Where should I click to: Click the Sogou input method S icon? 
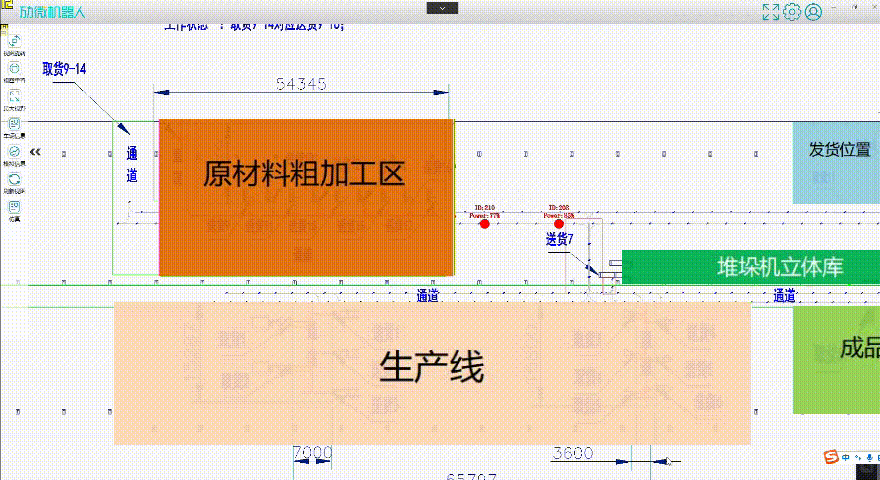[829, 457]
